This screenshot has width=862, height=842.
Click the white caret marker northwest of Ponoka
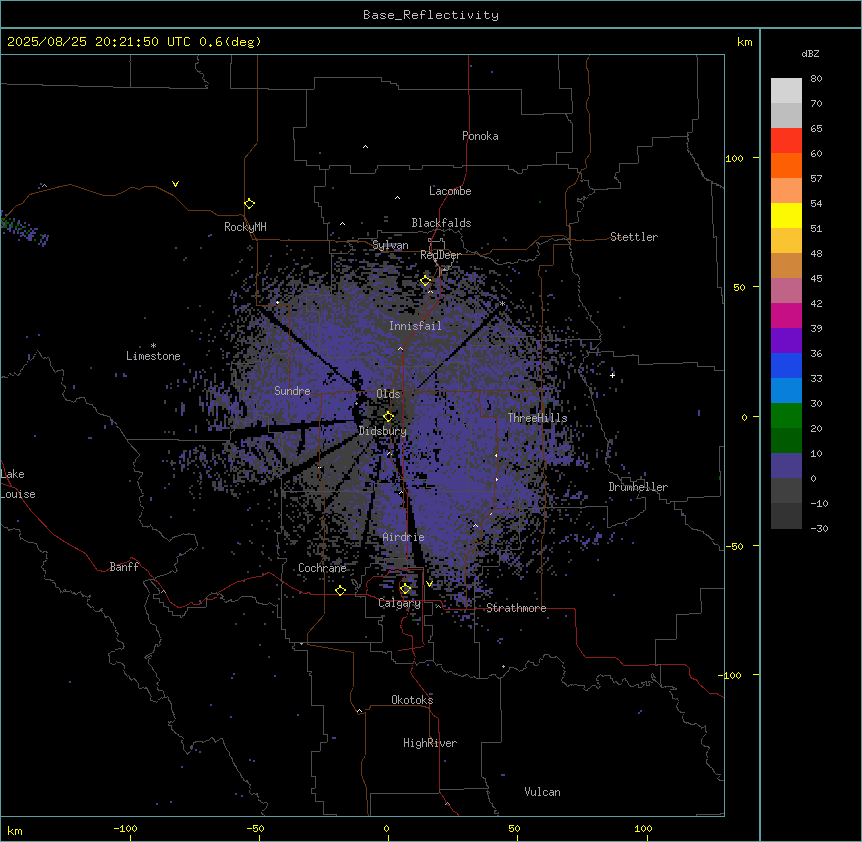pyautogui.click(x=365, y=147)
